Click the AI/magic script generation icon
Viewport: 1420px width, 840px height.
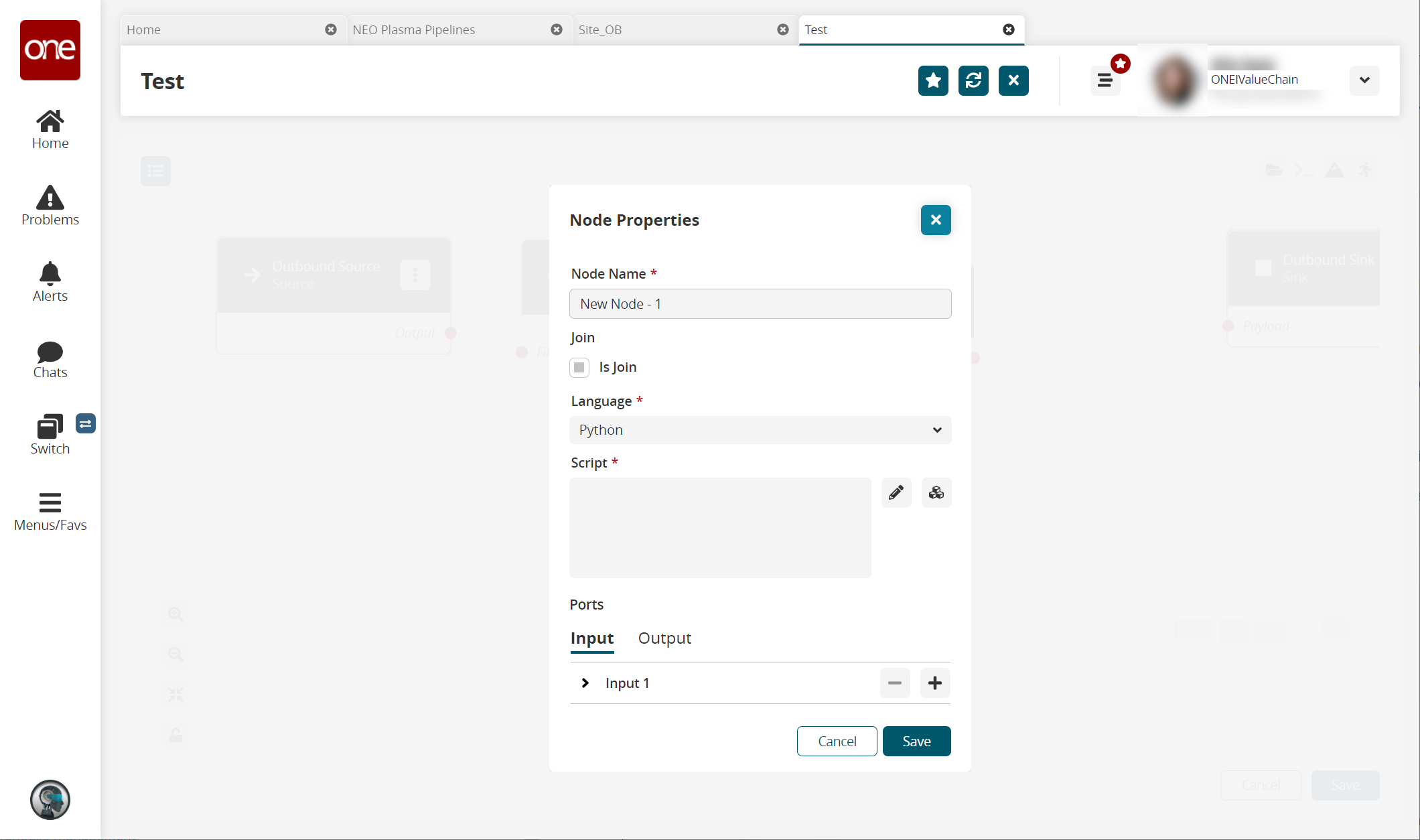click(x=935, y=492)
